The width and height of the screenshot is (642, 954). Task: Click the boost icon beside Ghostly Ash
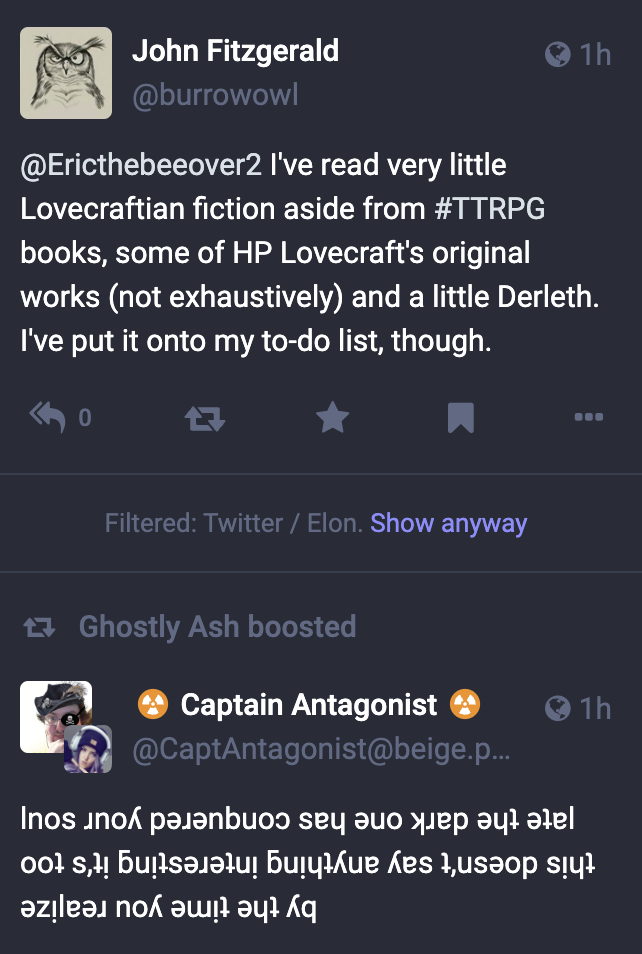click(x=40, y=628)
